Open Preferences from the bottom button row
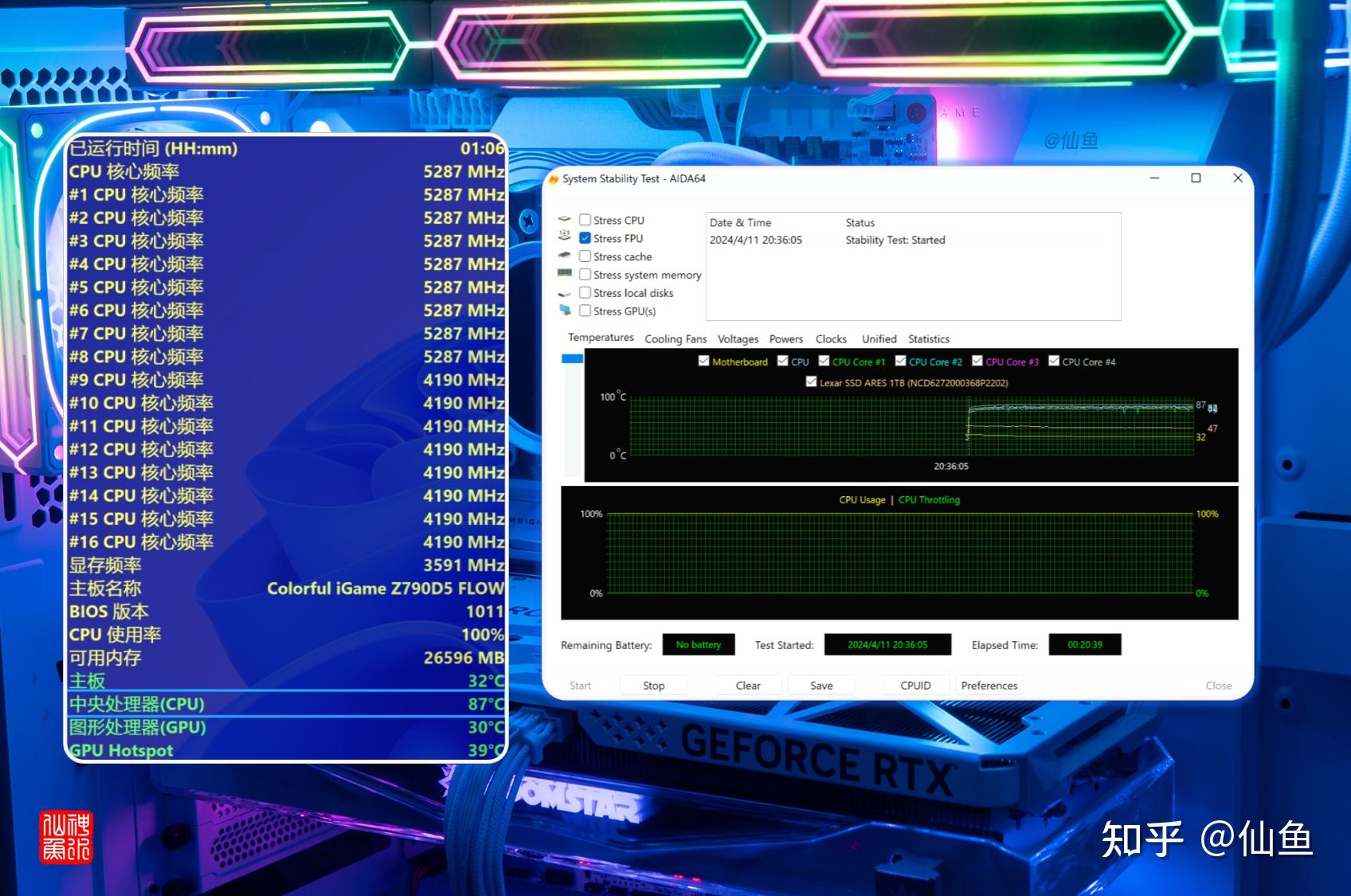Image resolution: width=1351 pixels, height=896 pixels. (x=989, y=685)
